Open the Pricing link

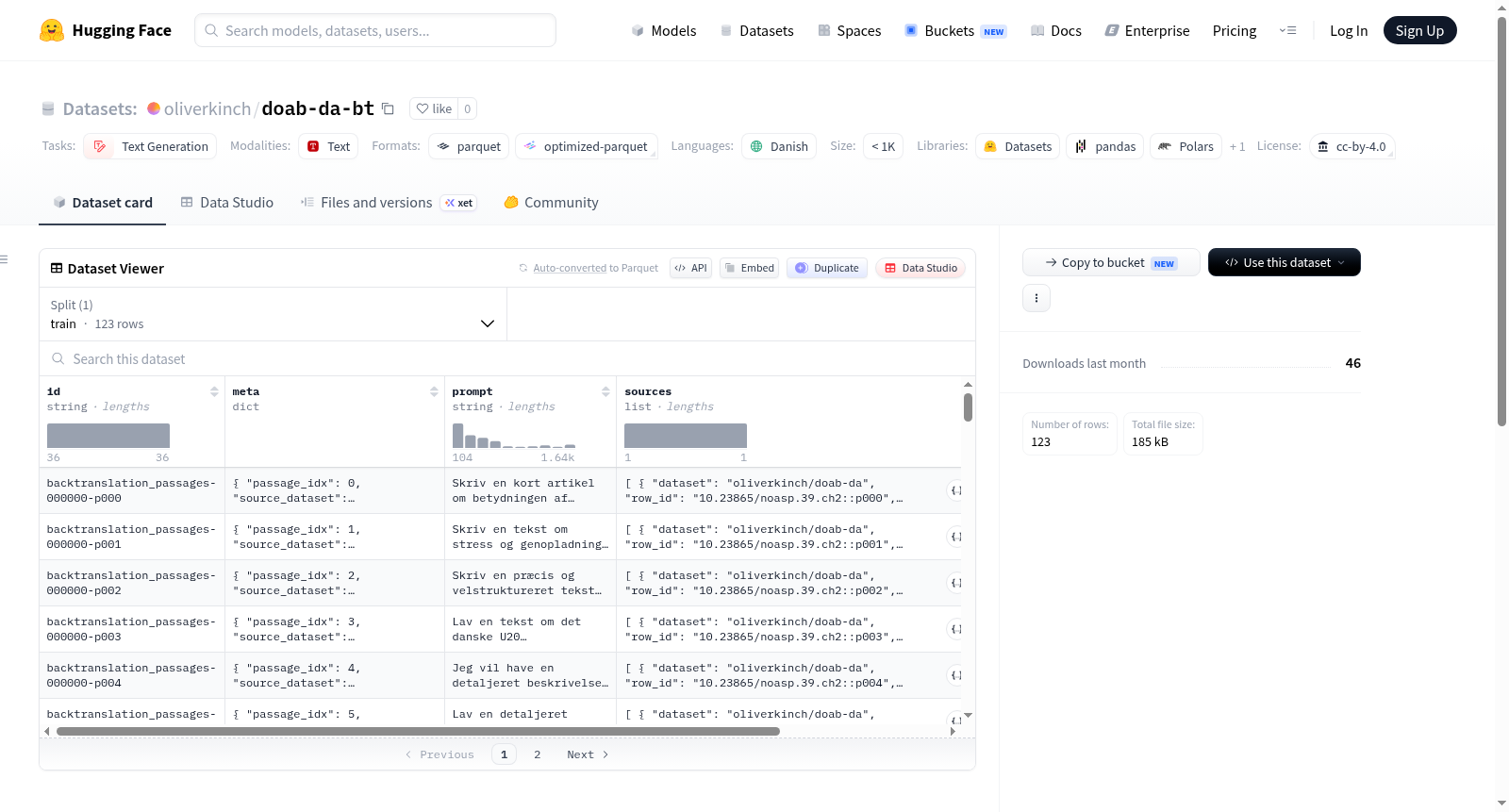(1235, 30)
